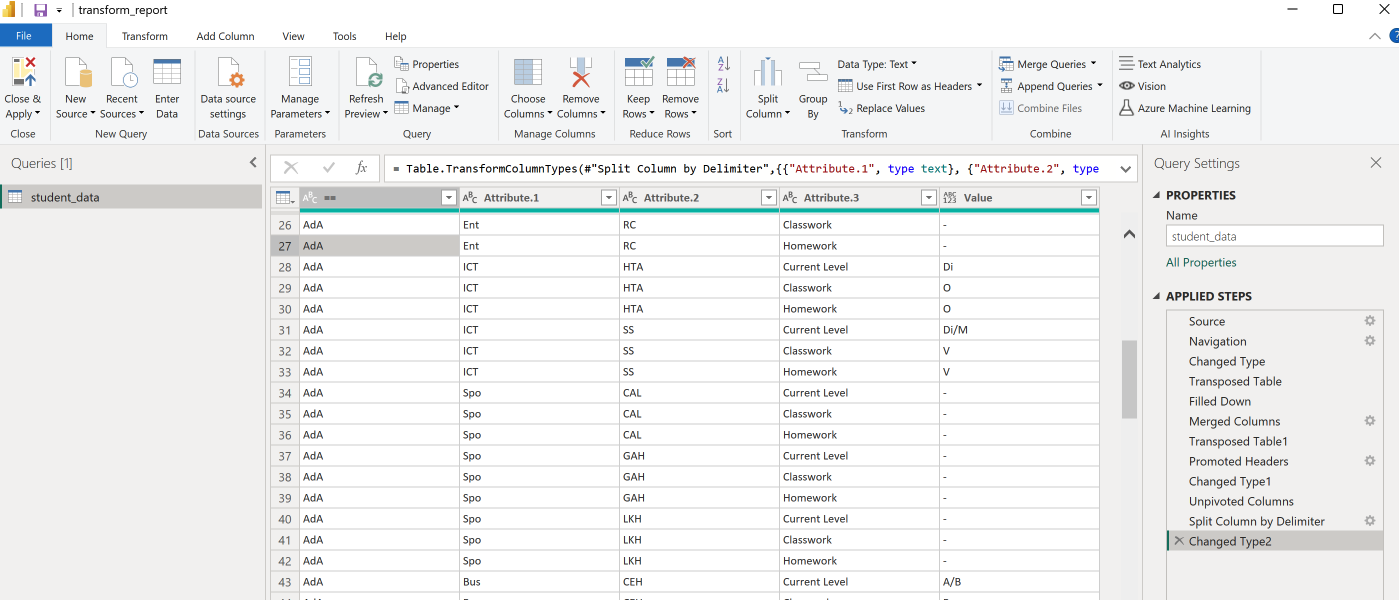Open the Attribute.3 column filter dropdown
Viewport: 1399px width, 600px height.
(928, 198)
